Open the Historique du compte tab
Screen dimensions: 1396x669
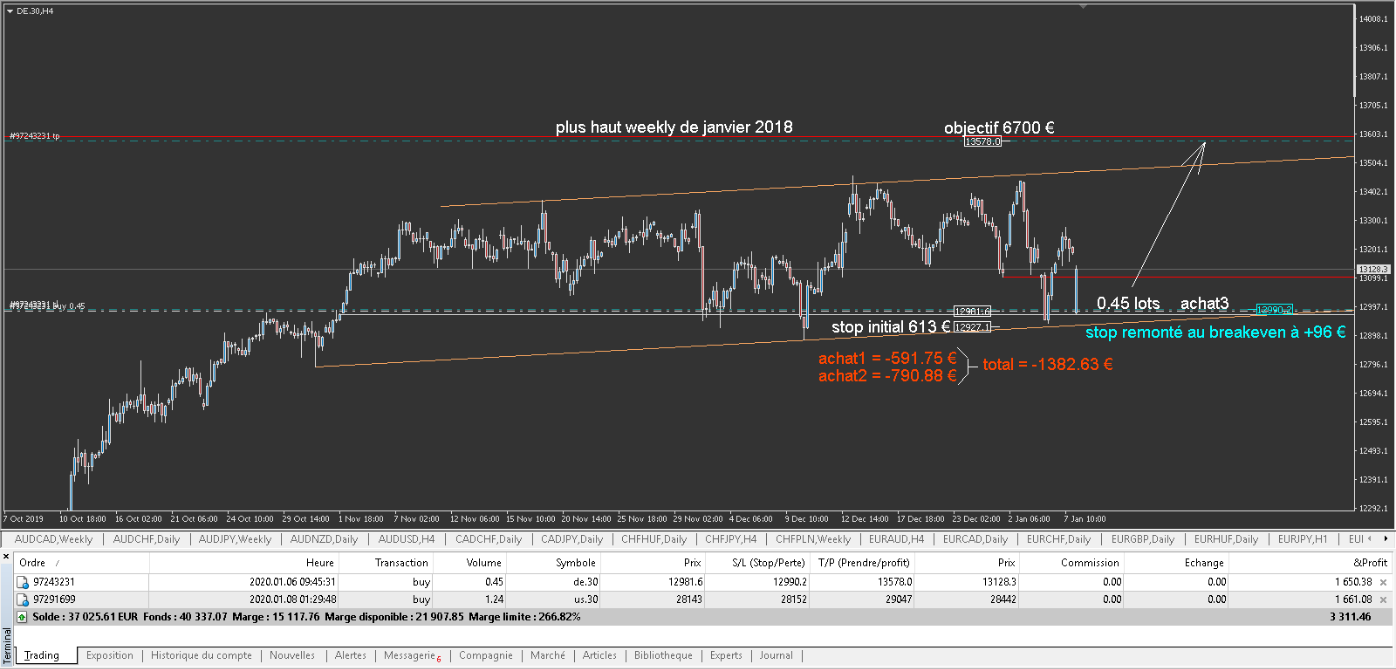tap(201, 656)
